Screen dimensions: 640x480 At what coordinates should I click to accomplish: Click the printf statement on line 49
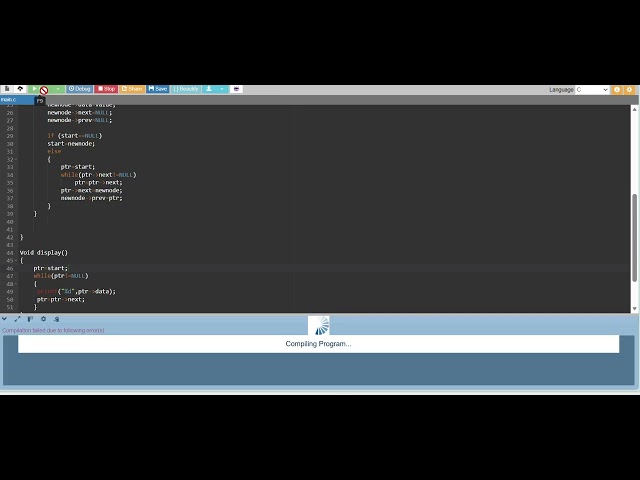pyautogui.click(x=76, y=291)
